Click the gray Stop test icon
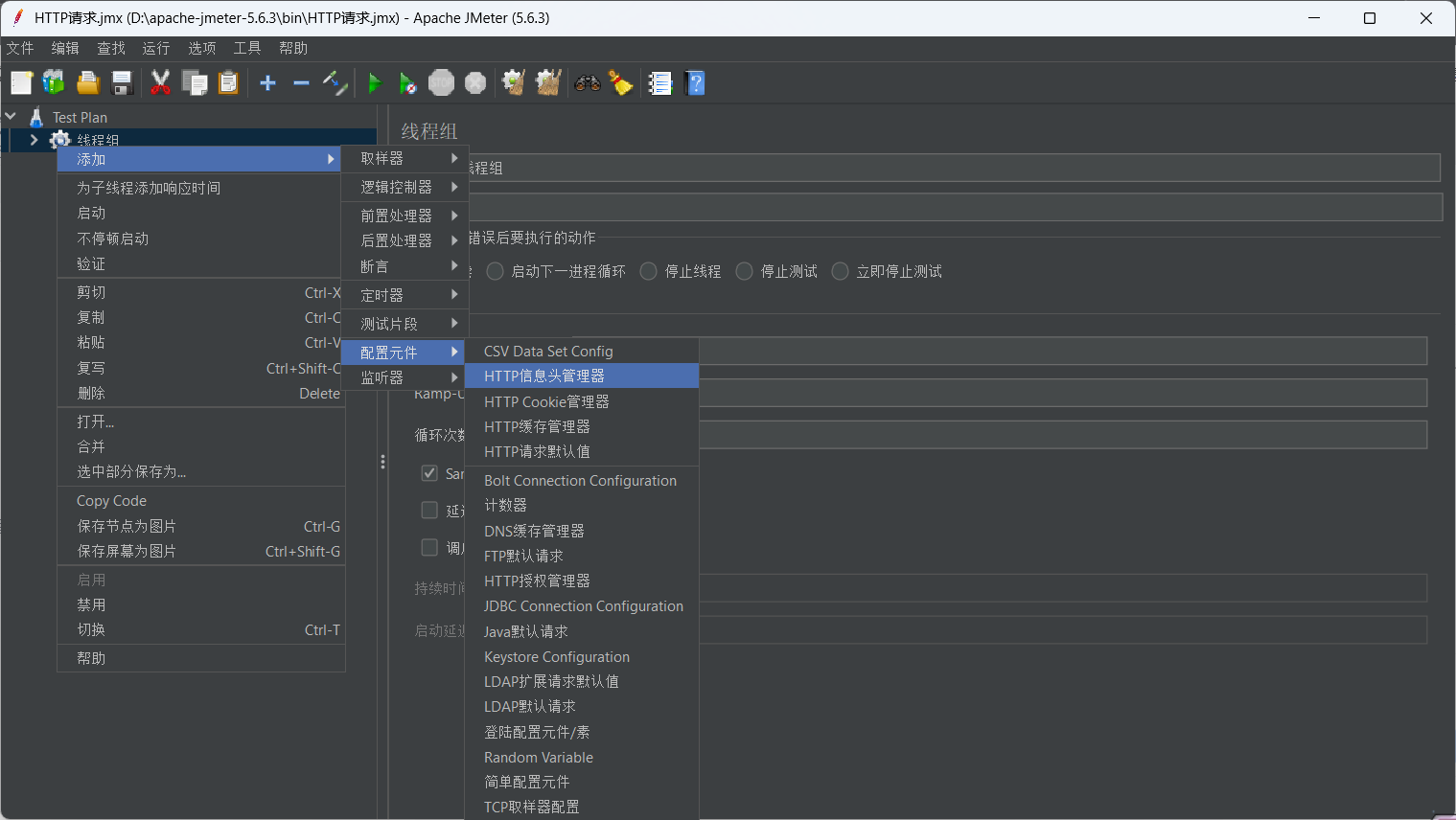The width and height of the screenshot is (1456, 820). click(x=441, y=83)
